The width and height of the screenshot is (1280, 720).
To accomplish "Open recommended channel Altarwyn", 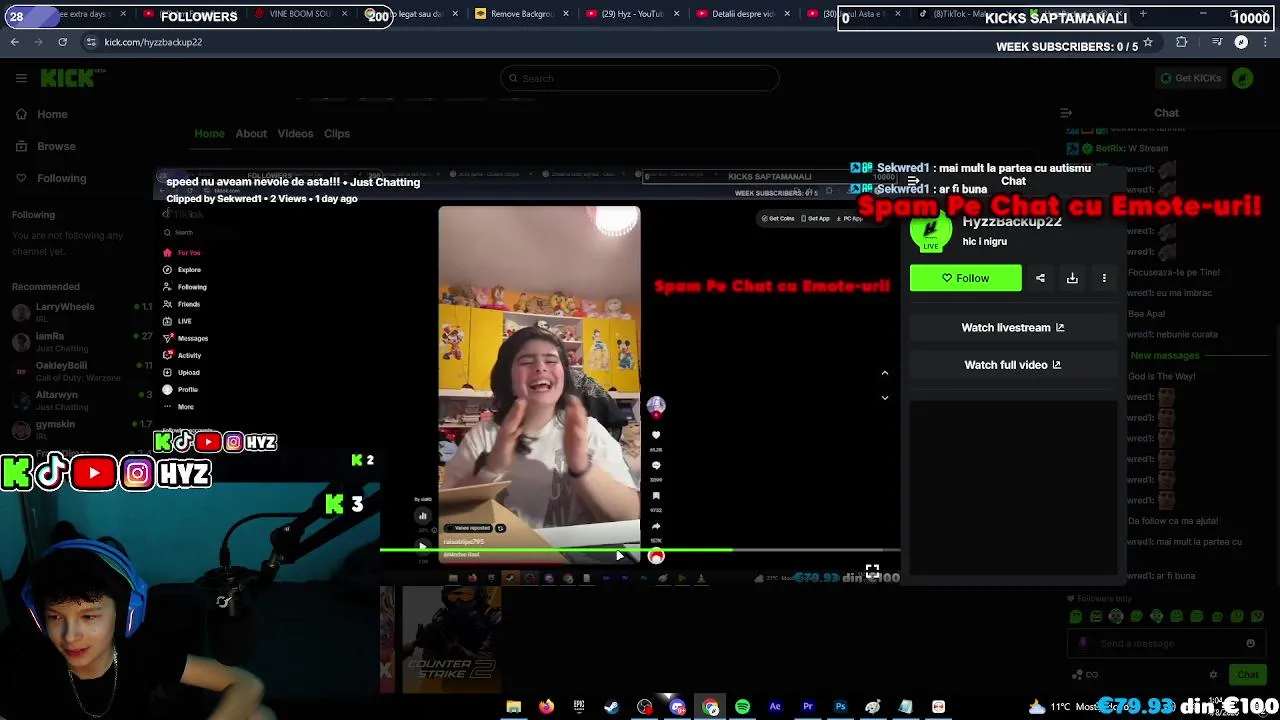I will point(80,400).
